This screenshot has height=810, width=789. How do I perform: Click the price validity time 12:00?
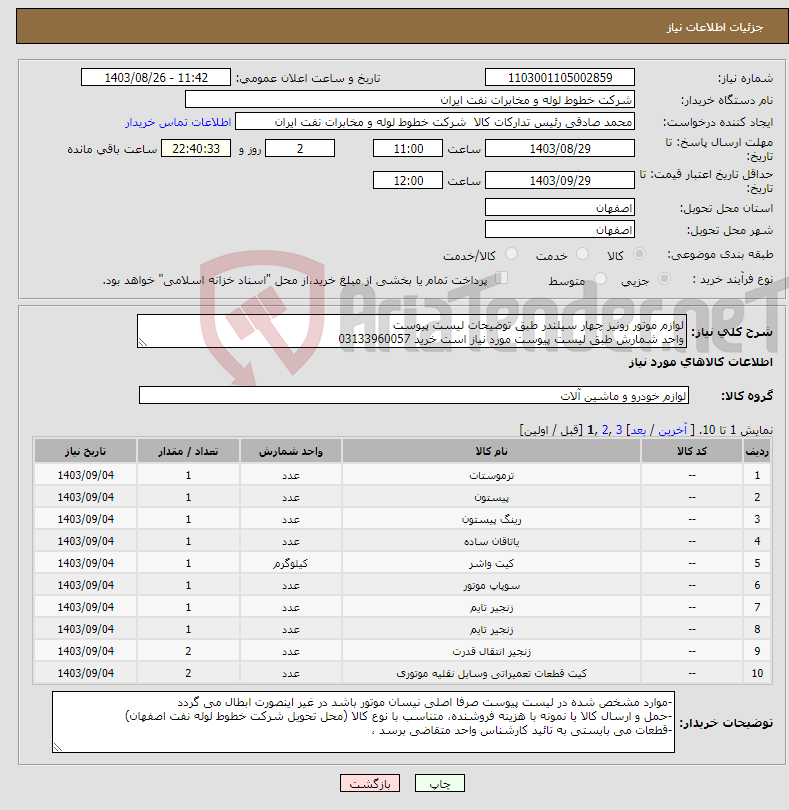[408, 180]
